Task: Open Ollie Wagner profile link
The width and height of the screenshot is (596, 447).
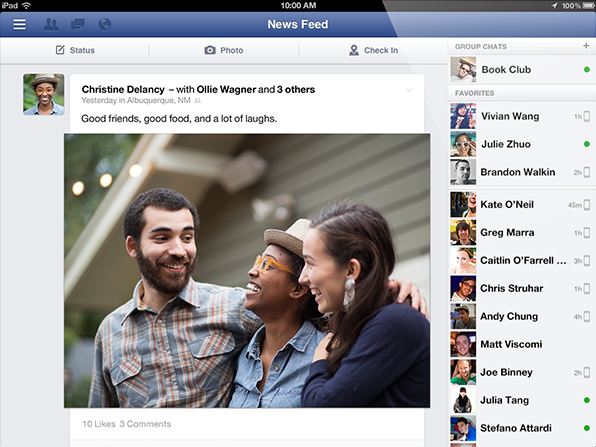Action: [x=226, y=89]
